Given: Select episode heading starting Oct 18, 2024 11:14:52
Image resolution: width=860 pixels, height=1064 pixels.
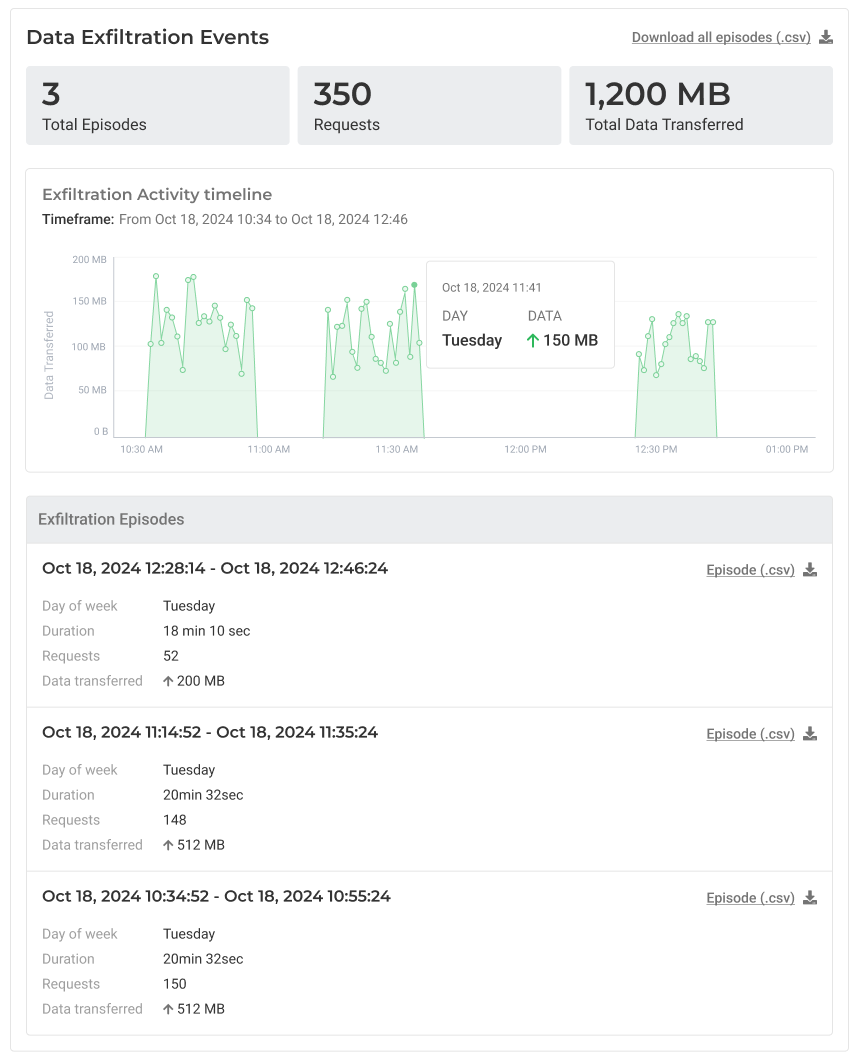Looking at the screenshot, I should pos(210,732).
